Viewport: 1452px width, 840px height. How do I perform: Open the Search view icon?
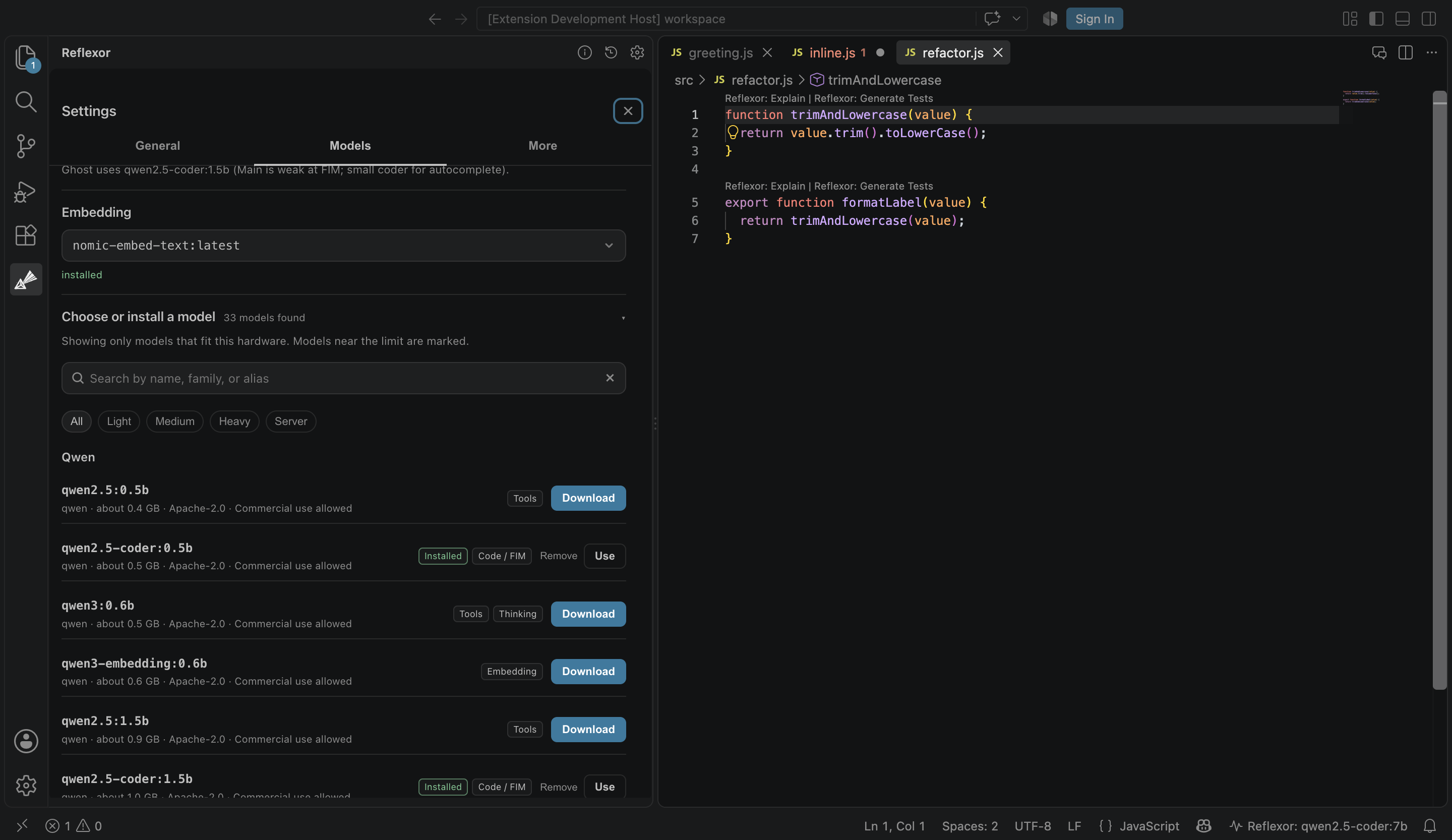pos(25,101)
